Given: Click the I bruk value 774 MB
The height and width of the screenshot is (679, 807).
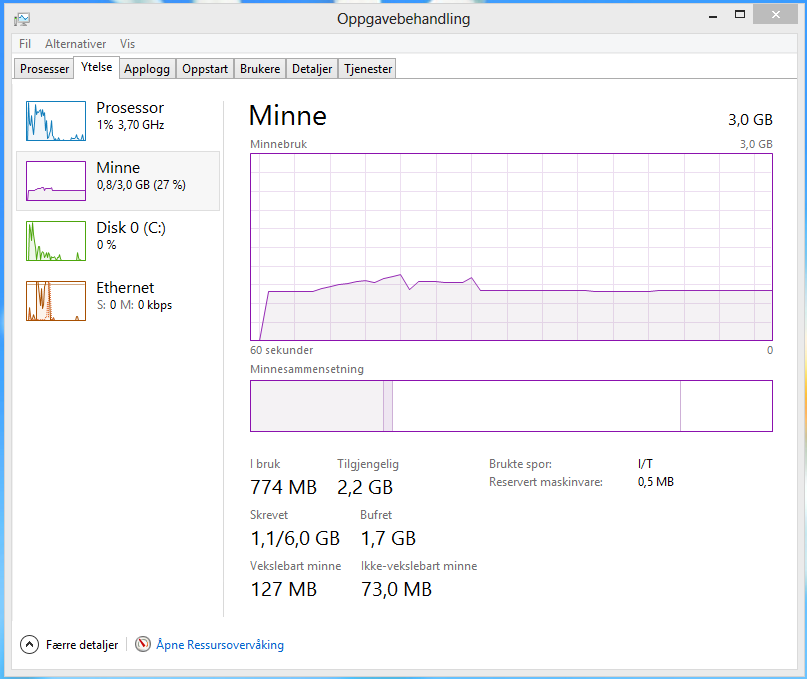Looking at the screenshot, I should [284, 487].
